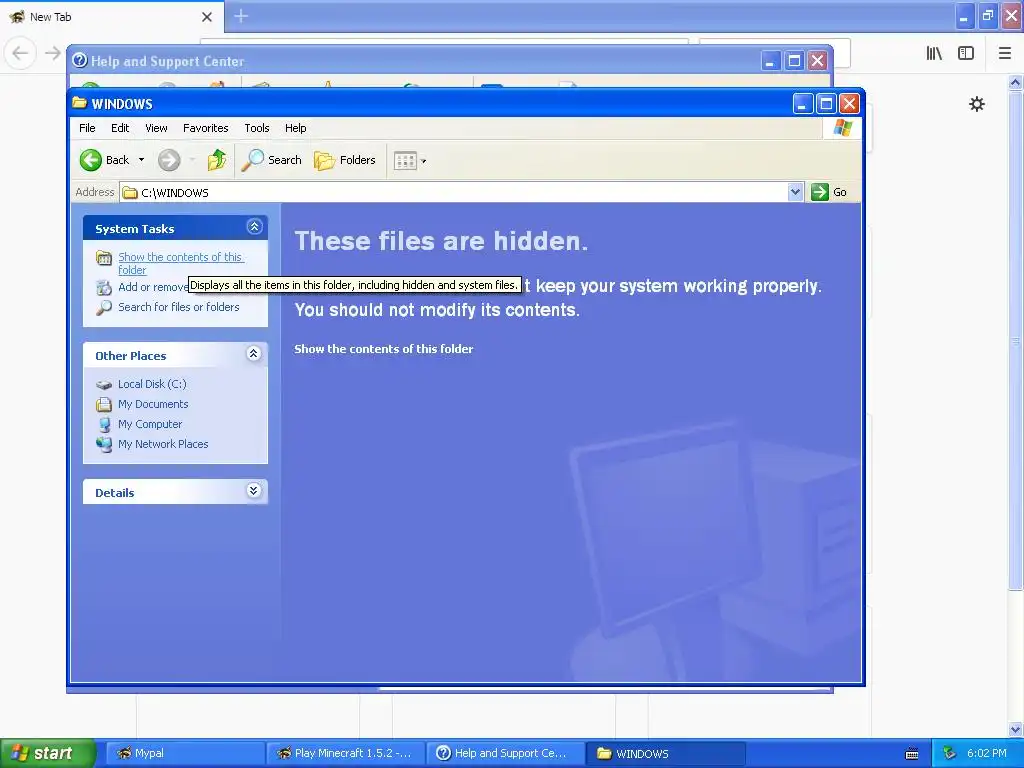This screenshot has width=1024, height=768.
Task: Click browser scrollbar up arrow
Action: pyautogui.click(x=1015, y=82)
